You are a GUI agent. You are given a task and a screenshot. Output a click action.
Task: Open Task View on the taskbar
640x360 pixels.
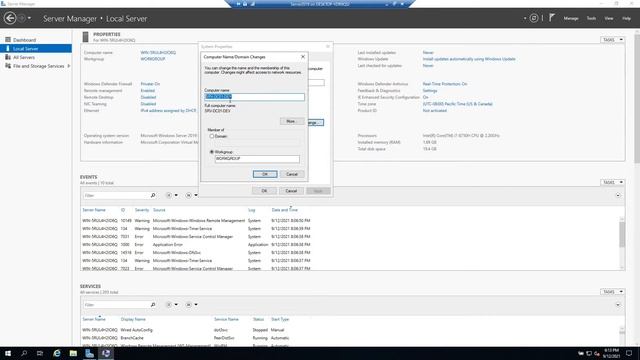click(40, 353)
